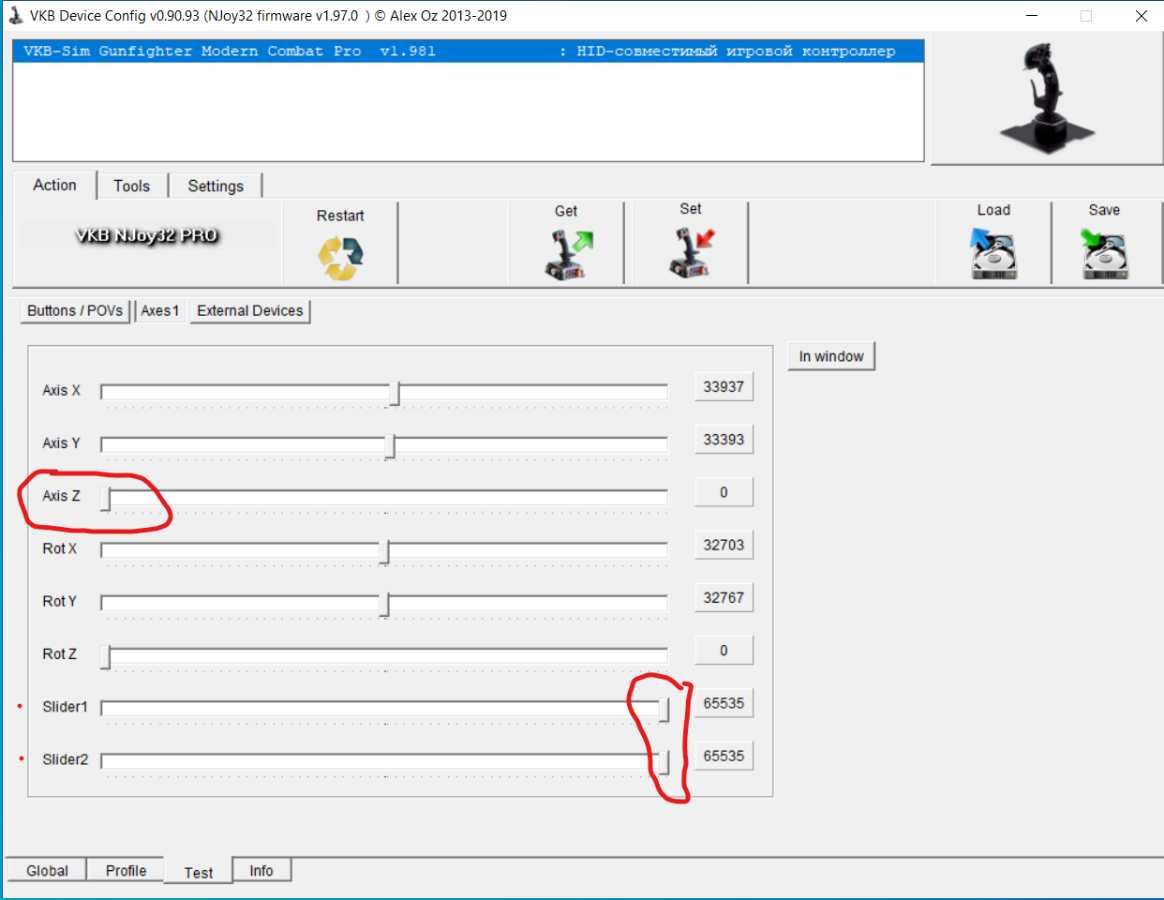Click the Save hard-drive icon
The image size is (1164, 900).
pyautogui.click(x=1105, y=254)
